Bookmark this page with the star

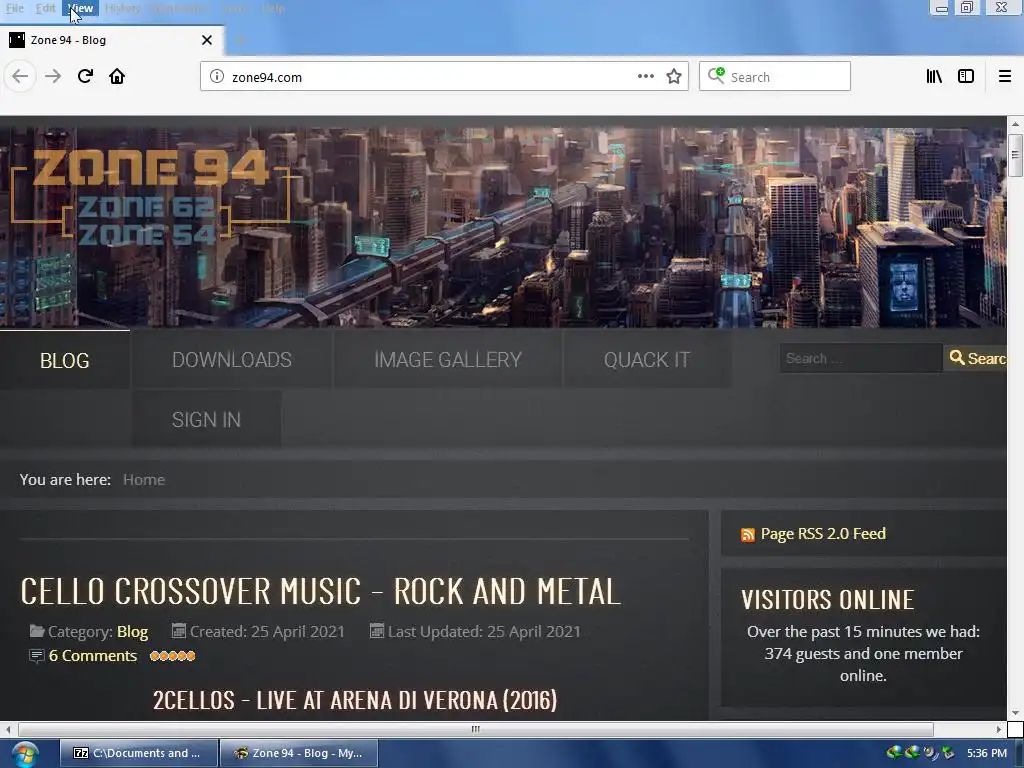point(674,76)
